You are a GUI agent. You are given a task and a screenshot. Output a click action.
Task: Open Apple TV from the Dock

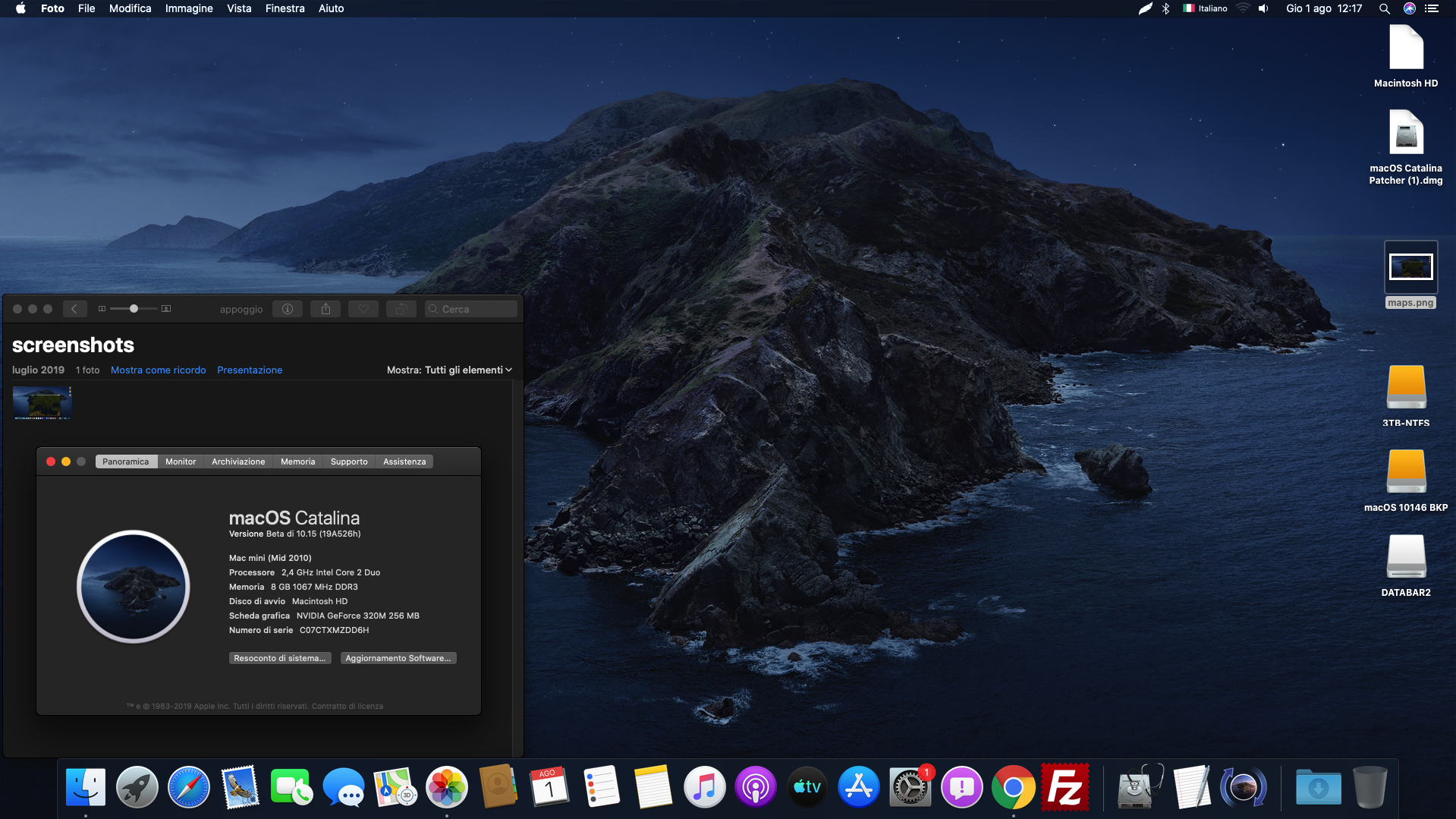point(807,787)
